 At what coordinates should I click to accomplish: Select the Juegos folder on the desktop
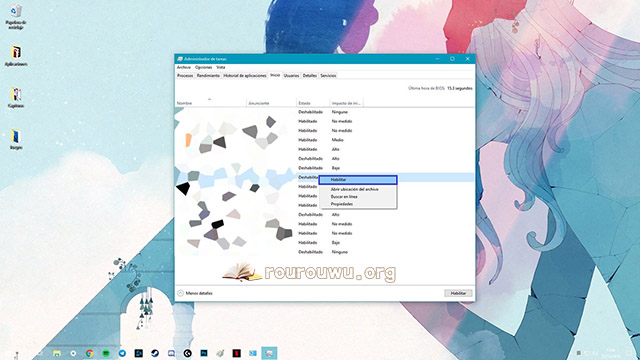[x=16, y=139]
